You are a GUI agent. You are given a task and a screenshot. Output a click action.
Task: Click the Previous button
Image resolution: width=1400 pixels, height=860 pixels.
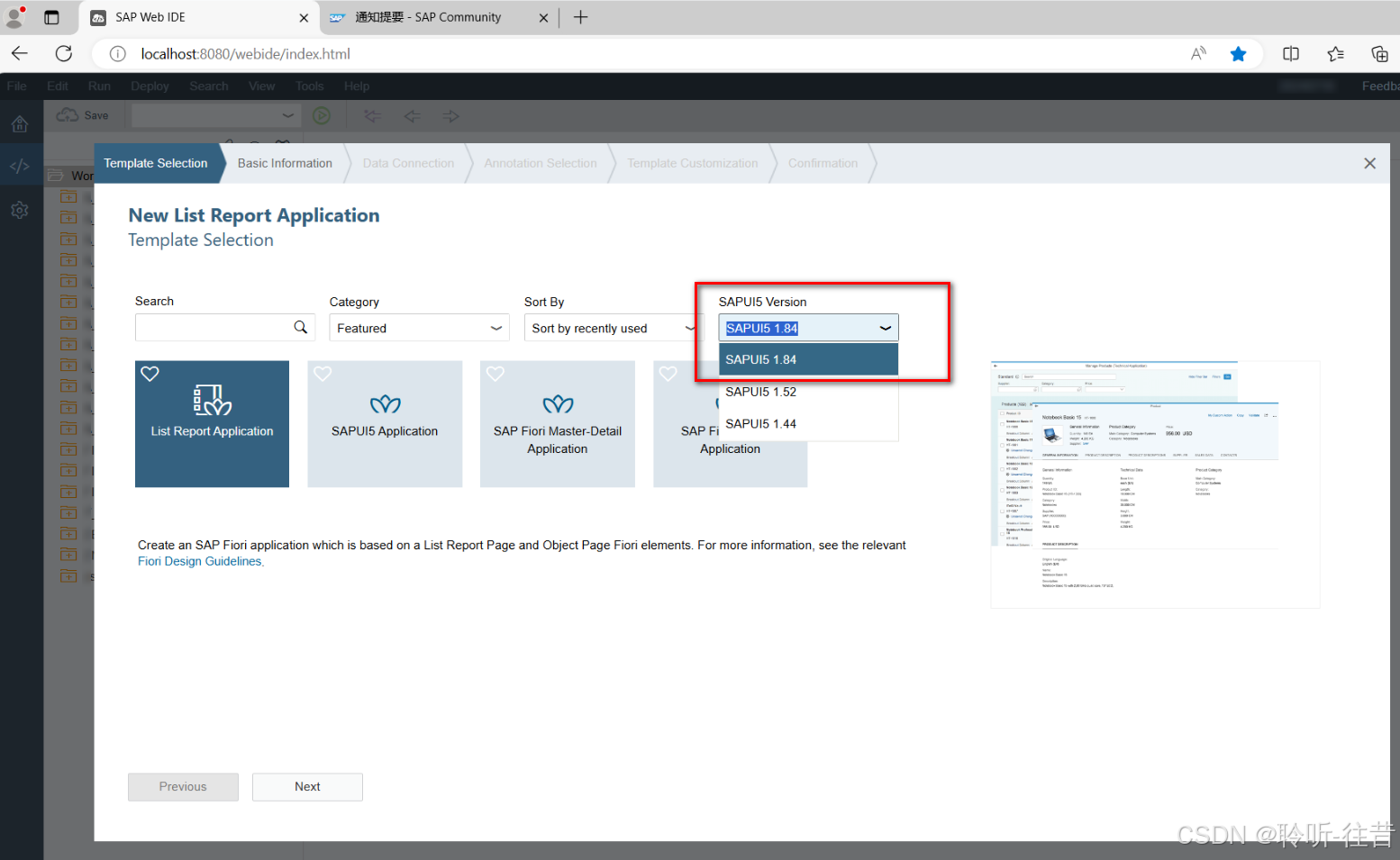[183, 787]
